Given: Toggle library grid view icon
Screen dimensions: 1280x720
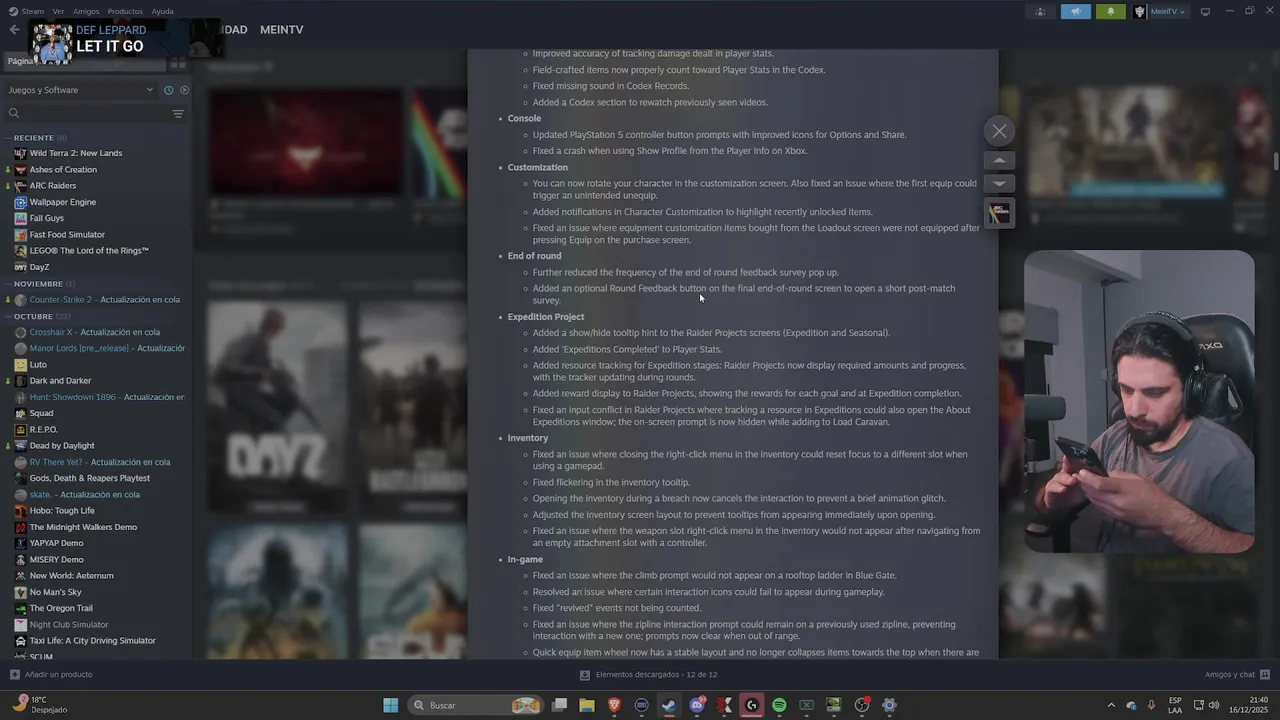Looking at the screenshot, I should [180, 62].
